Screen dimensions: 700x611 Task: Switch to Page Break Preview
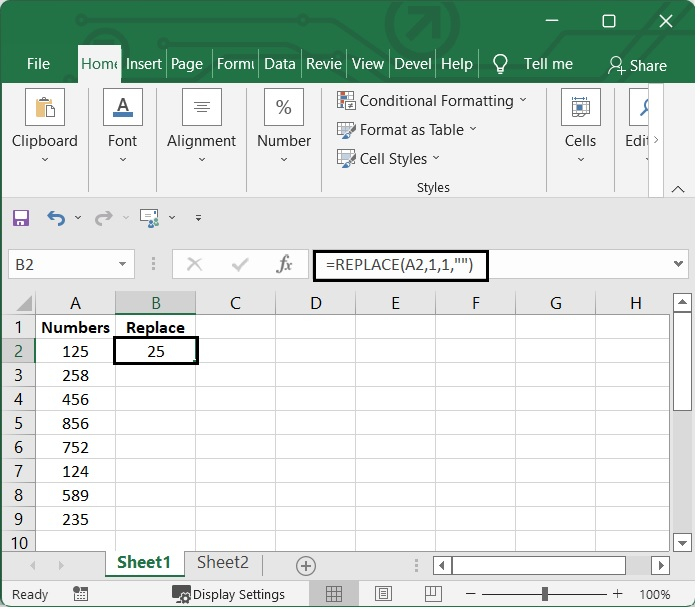click(x=433, y=594)
